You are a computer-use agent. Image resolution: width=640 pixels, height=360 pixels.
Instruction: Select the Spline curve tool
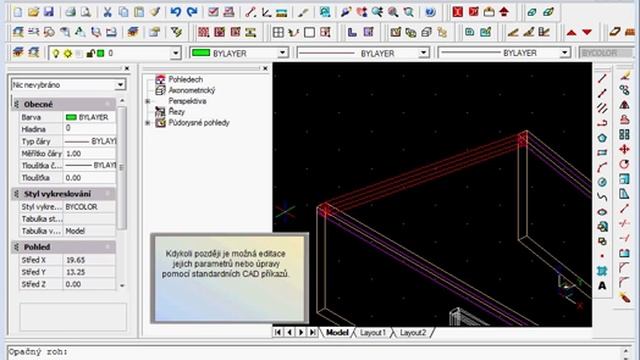click(602, 197)
